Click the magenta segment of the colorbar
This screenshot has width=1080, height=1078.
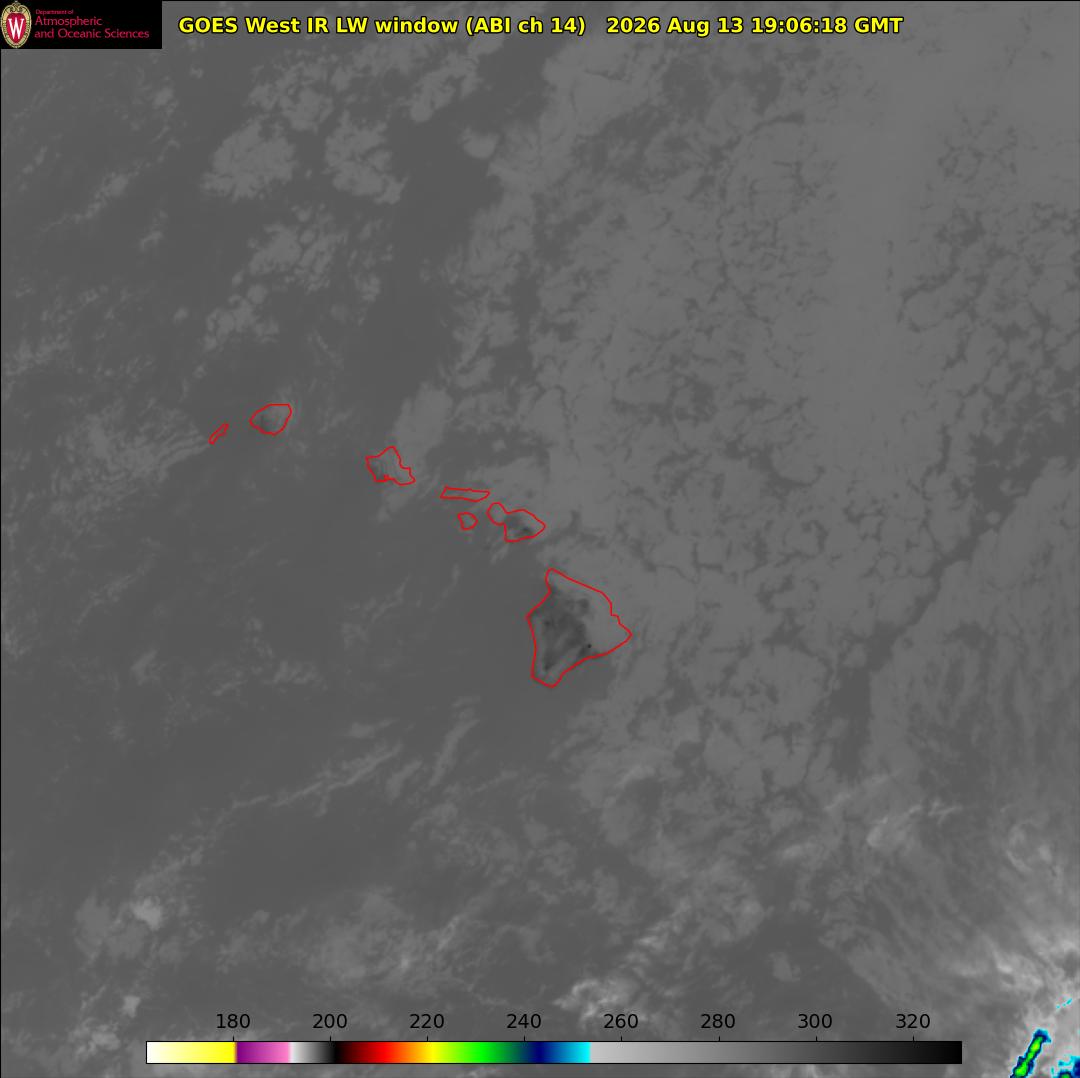click(x=262, y=1052)
